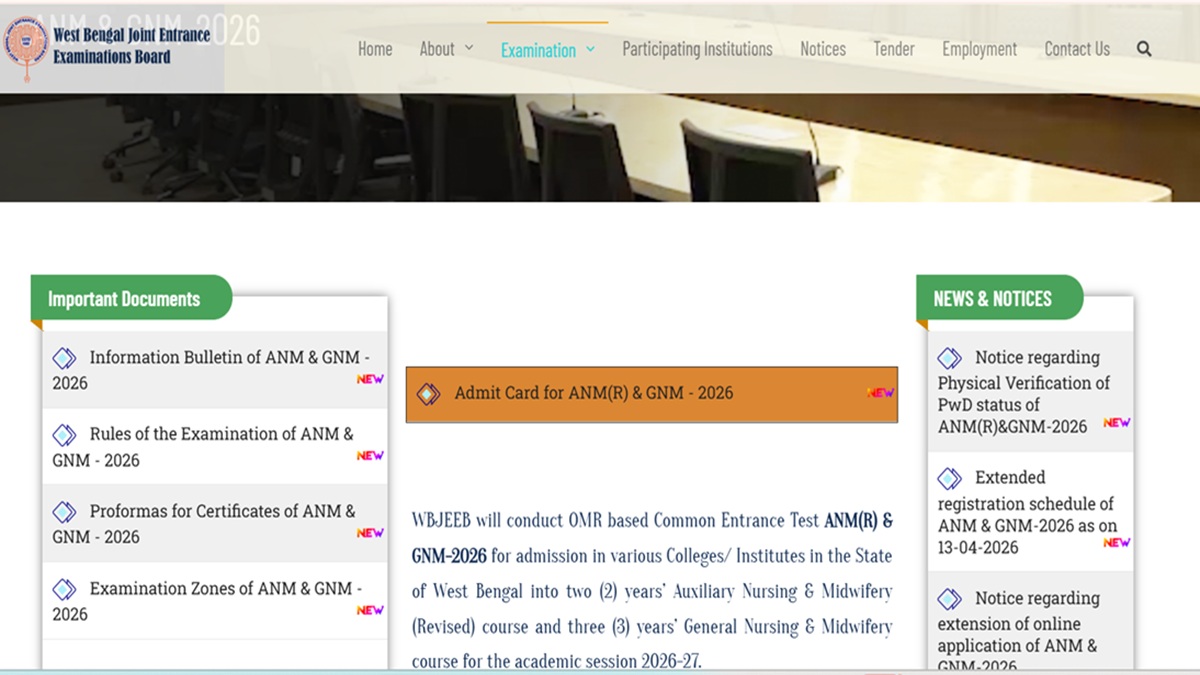Click NEW badge on Admit Card banner

pyautogui.click(x=880, y=393)
